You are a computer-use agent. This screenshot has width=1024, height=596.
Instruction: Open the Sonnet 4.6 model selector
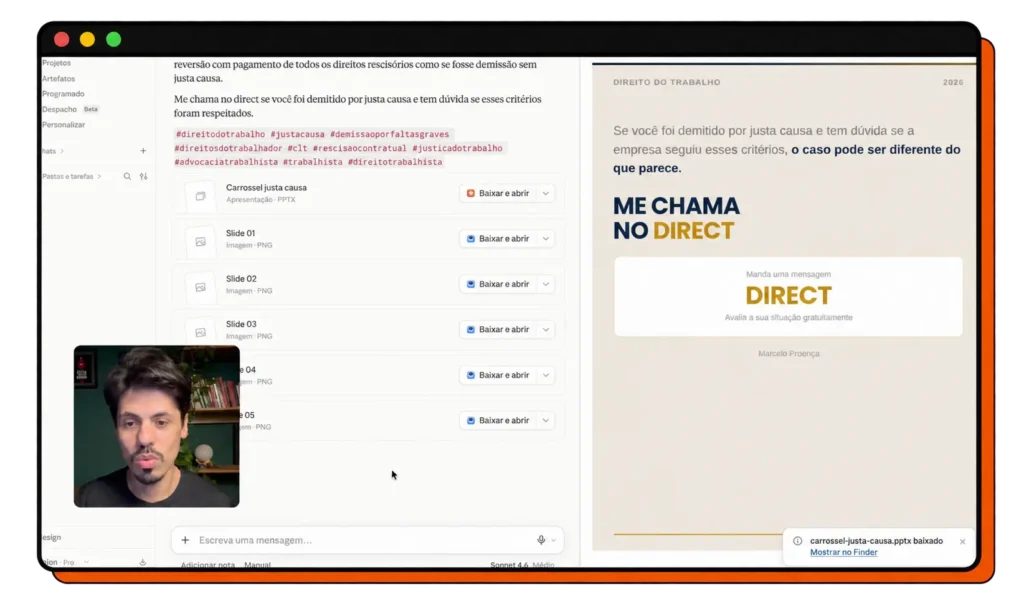click(x=522, y=565)
